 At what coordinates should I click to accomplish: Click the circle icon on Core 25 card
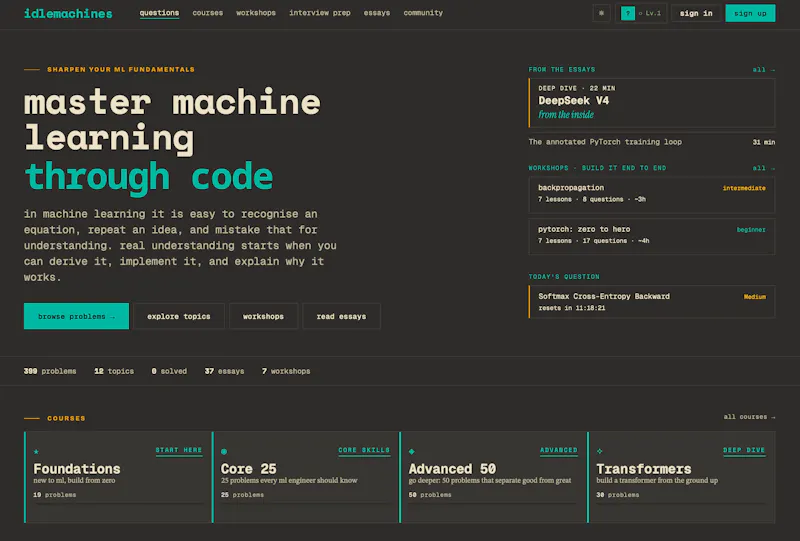point(224,452)
